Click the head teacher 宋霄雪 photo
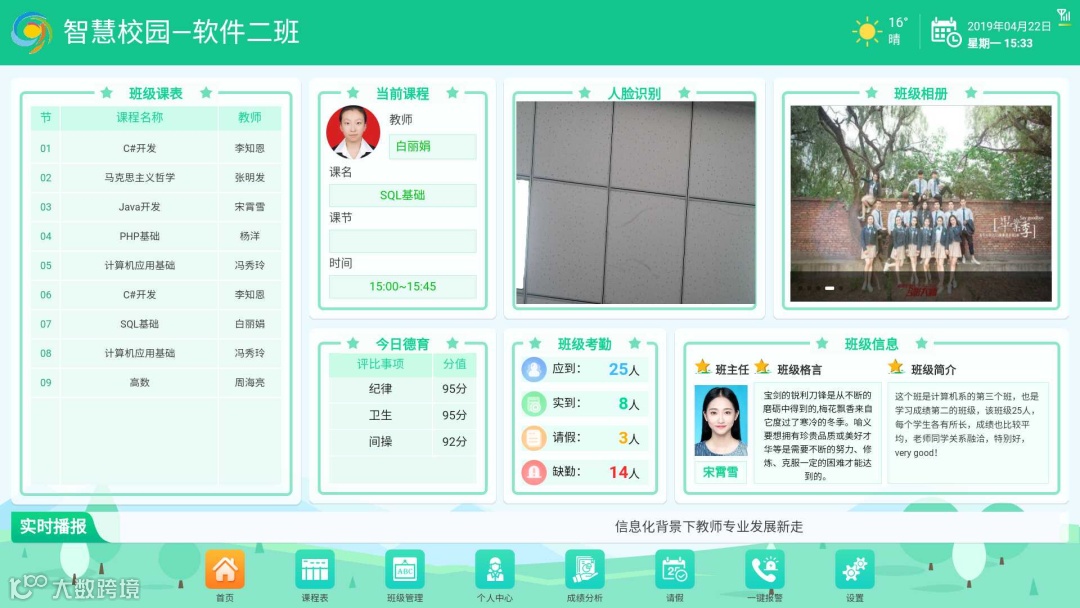This screenshot has width=1080, height=608. [x=721, y=421]
